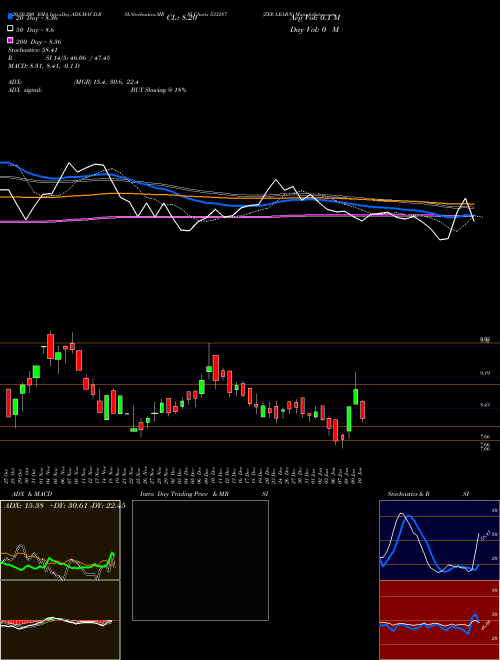Click the 9.19 price axis label
Image resolution: width=500 pixels, height=660 pixels.
tap(485, 373)
